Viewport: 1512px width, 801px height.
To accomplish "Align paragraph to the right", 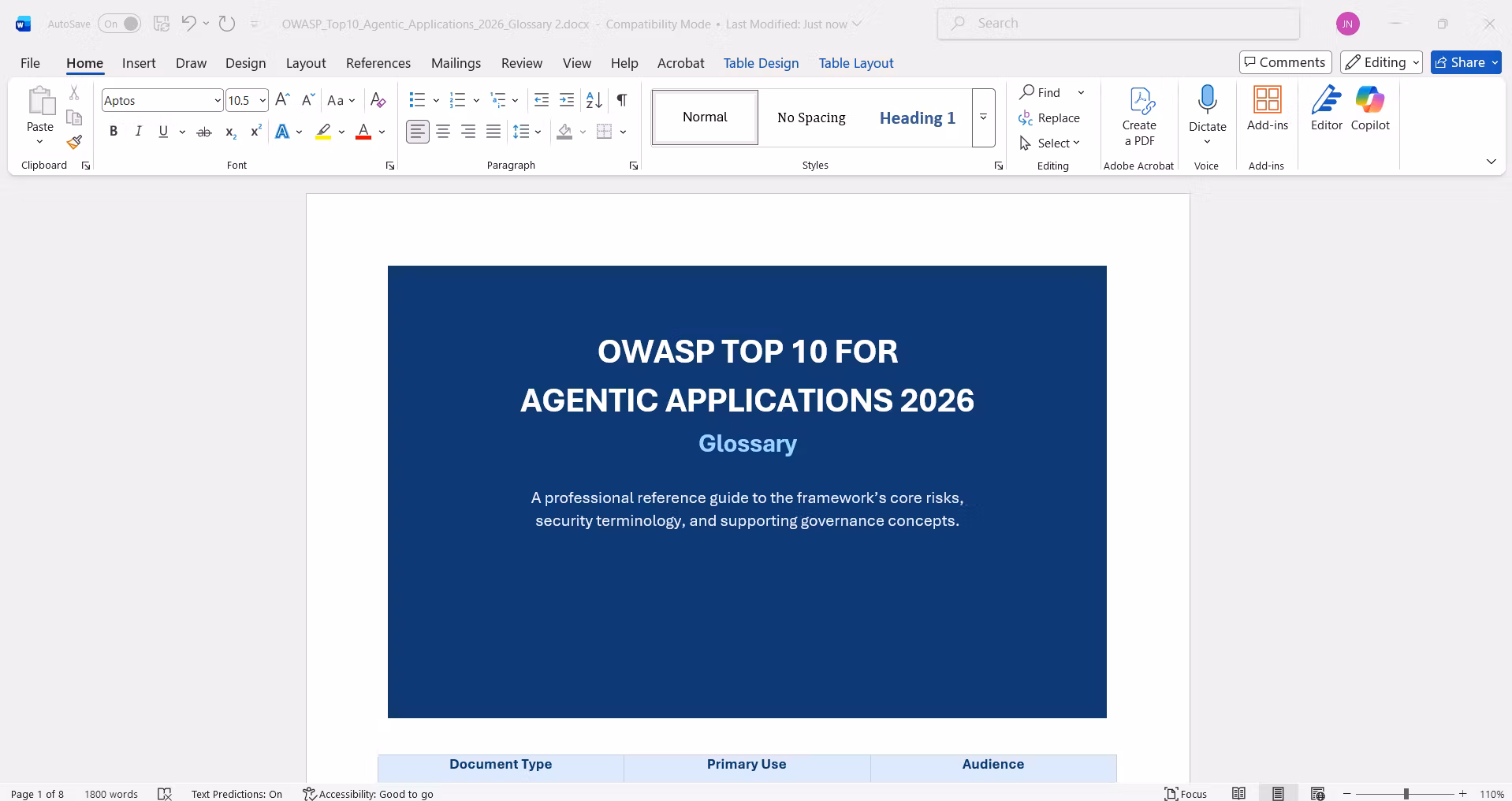I will click(x=468, y=132).
